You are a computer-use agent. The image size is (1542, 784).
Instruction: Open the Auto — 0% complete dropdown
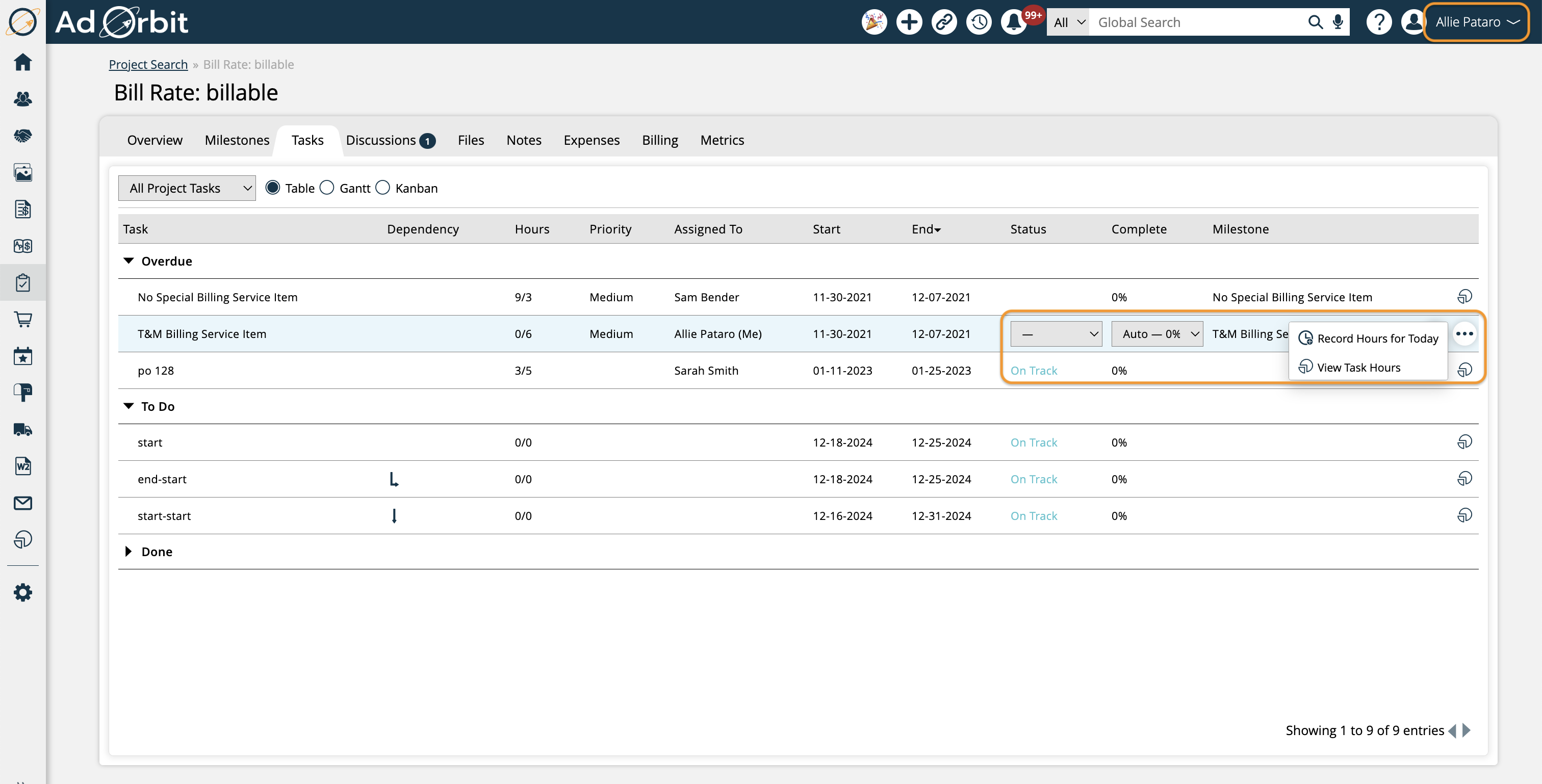click(x=1156, y=334)
